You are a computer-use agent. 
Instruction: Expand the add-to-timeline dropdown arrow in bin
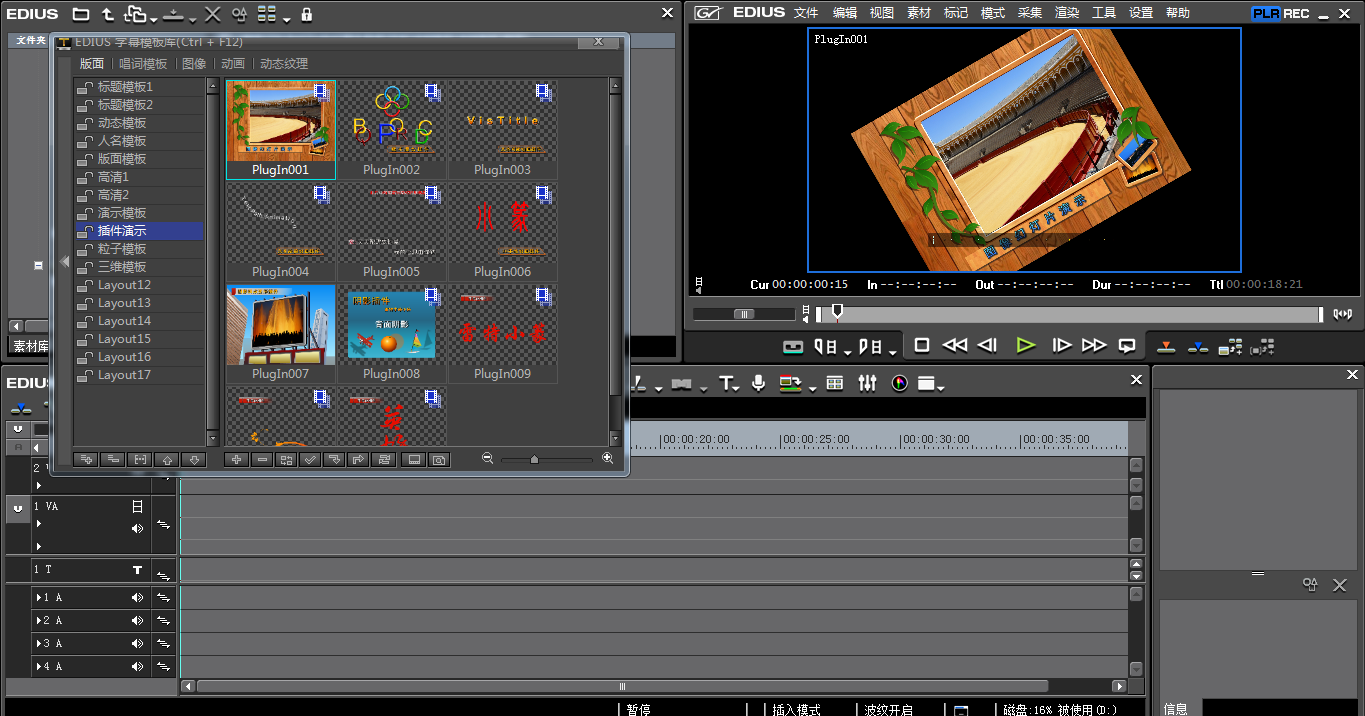pyautogui.click(x=192, y=19)
